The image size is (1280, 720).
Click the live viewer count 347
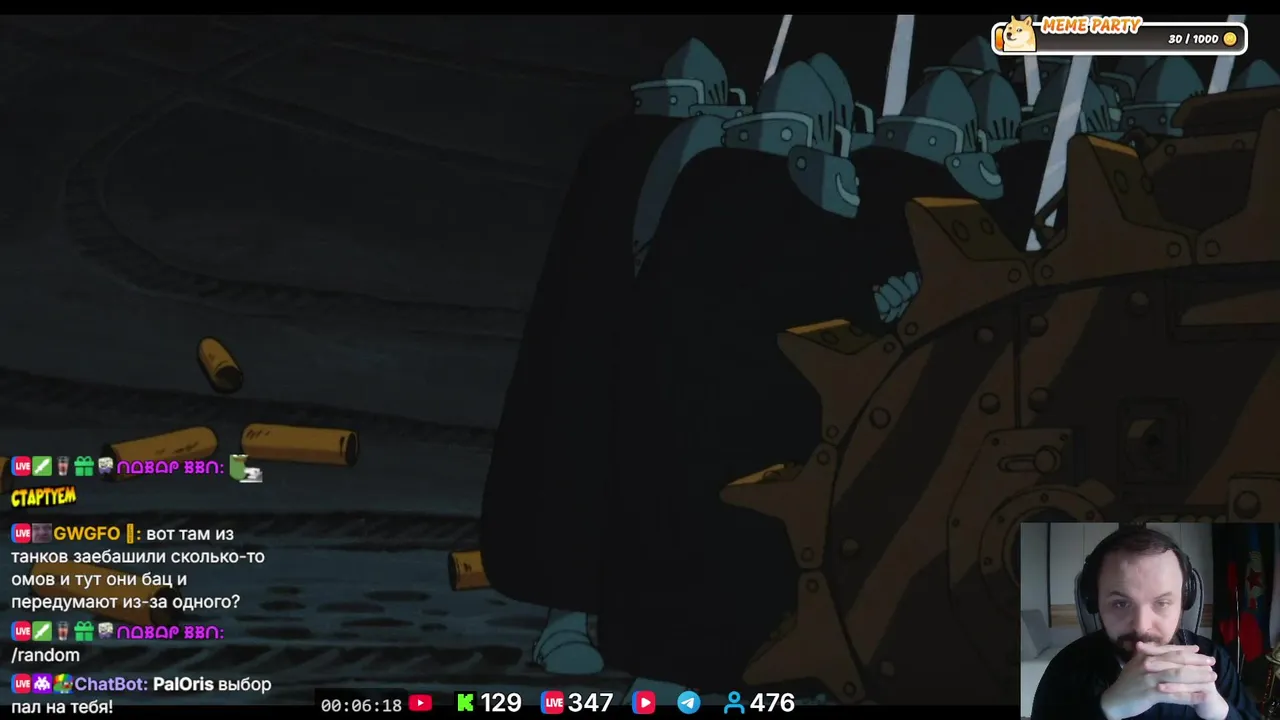coord(590,703)
